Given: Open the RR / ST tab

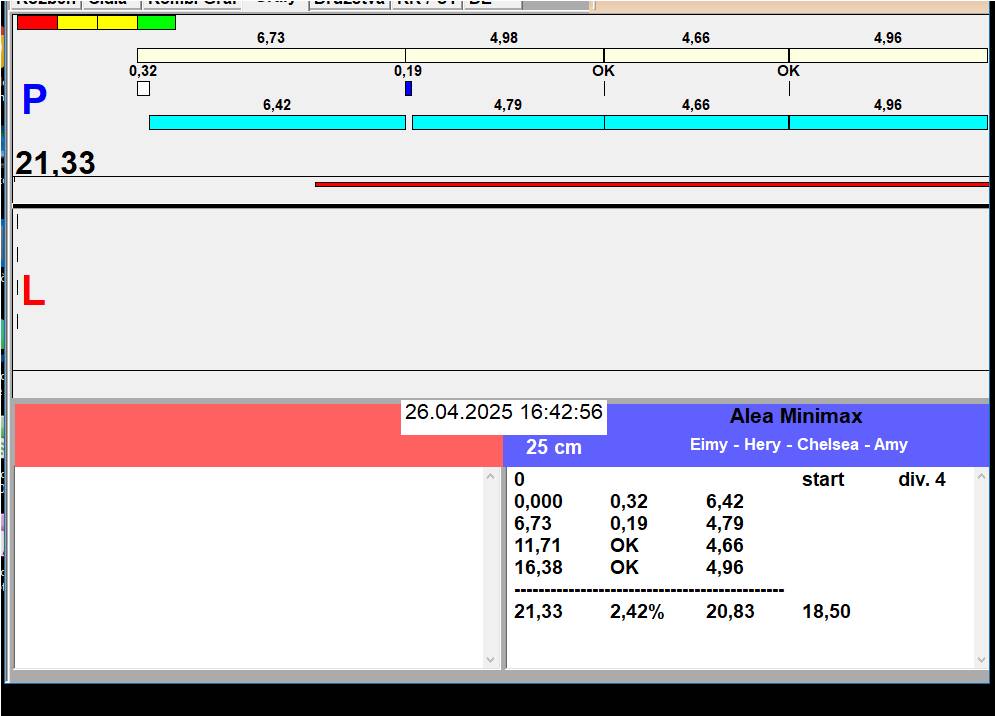Looking at the screenshot, I should 427,3.
